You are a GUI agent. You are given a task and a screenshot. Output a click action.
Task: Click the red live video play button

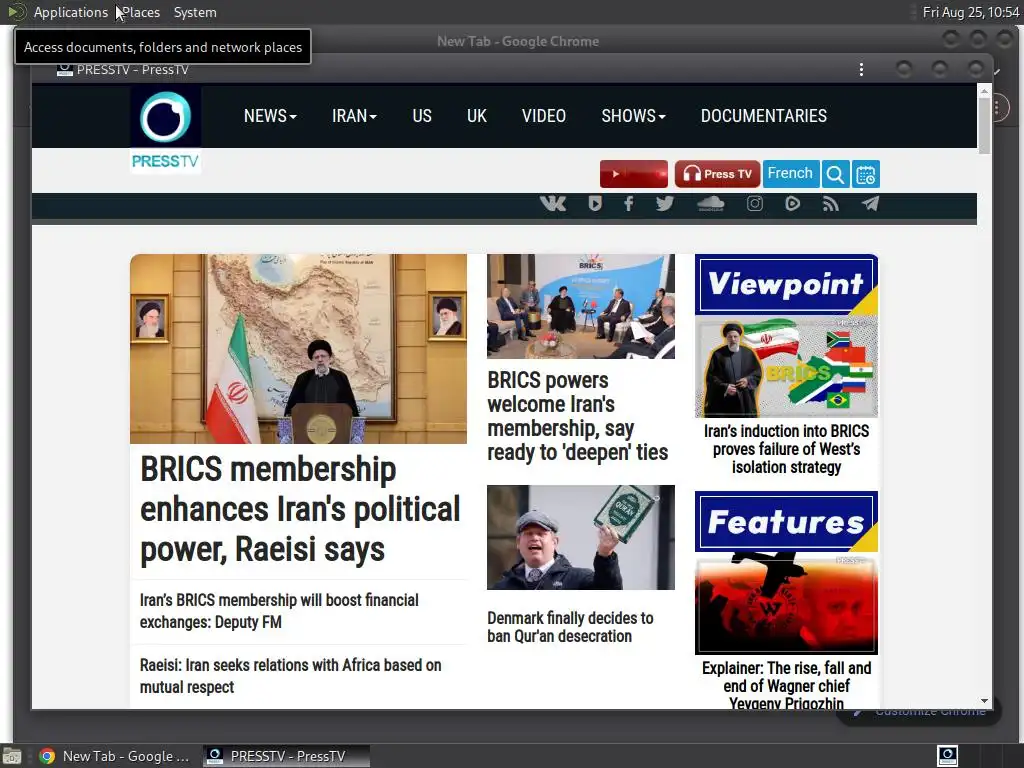coord(634,174)
